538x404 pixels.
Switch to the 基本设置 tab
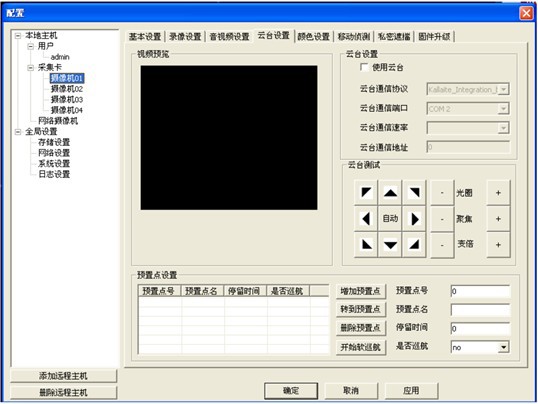(x=145, y=36)
